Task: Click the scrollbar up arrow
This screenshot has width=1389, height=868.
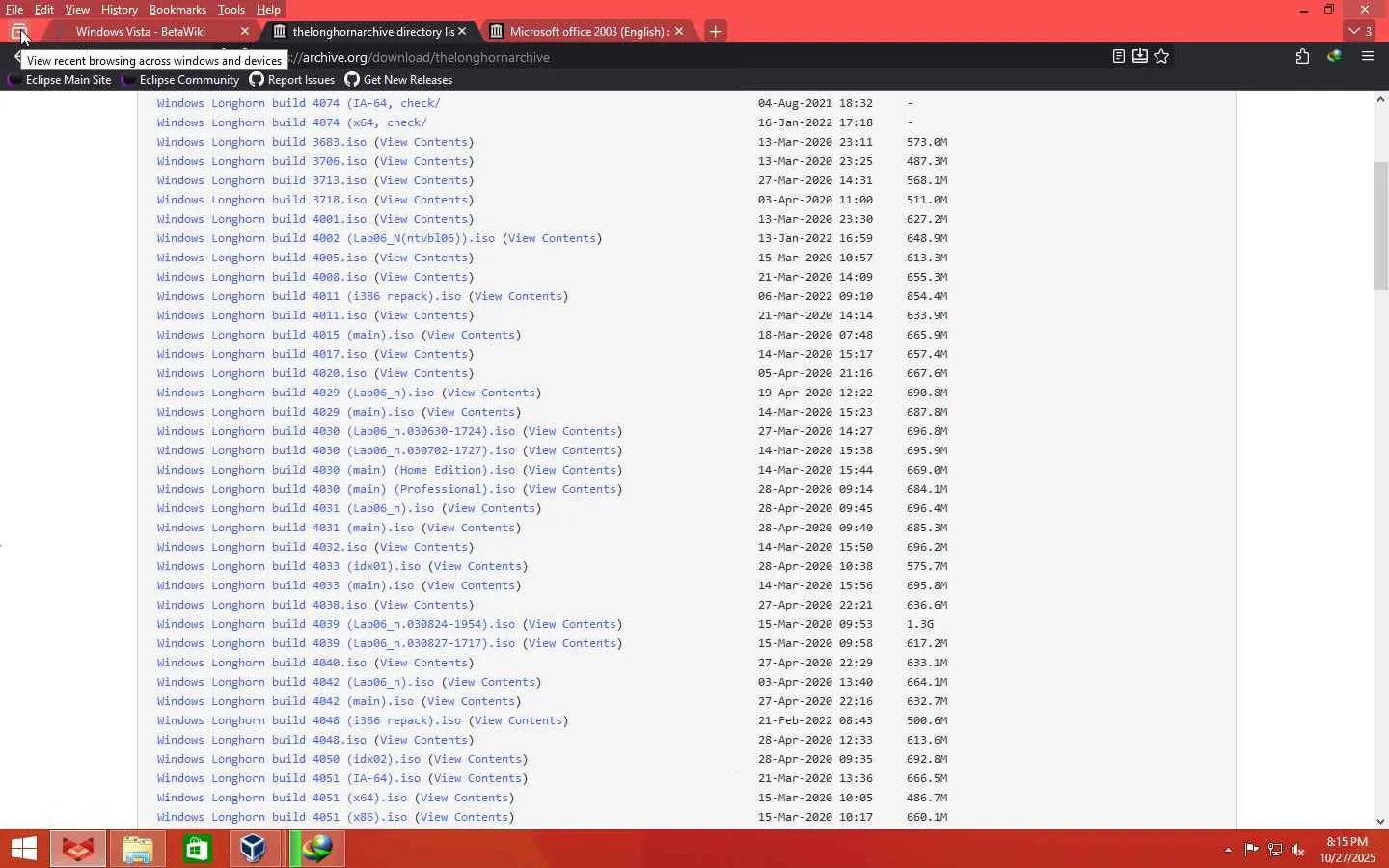Action: 1381,99
